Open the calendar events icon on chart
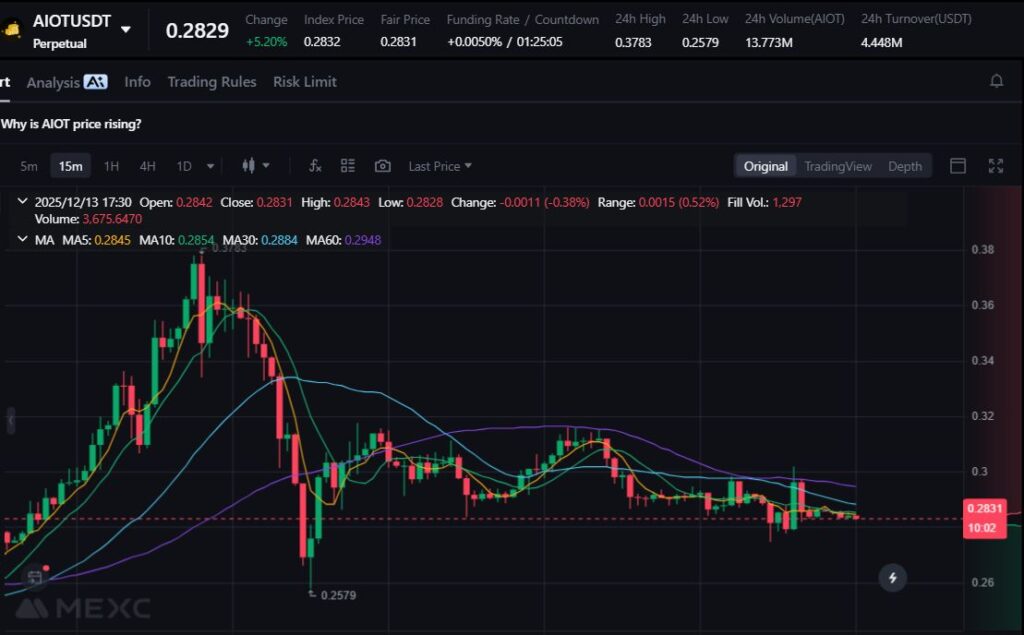 pyautogui.click(x=35, y=576)
